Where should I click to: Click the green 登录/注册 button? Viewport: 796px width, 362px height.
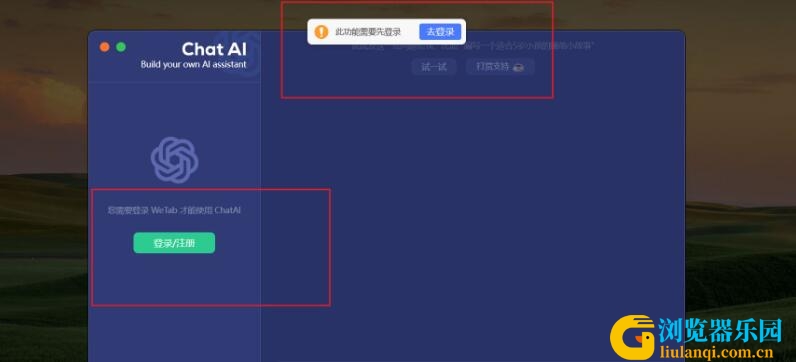tap(174, 243)
